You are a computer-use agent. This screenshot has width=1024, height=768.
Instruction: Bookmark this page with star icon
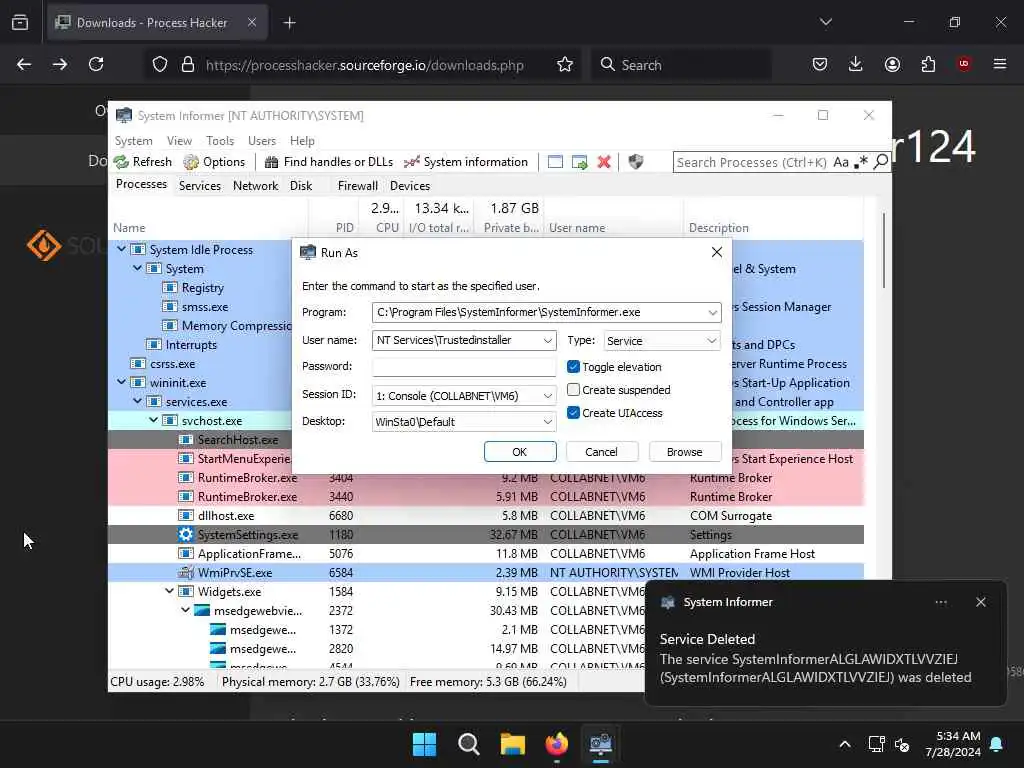(x=565, y=64)
